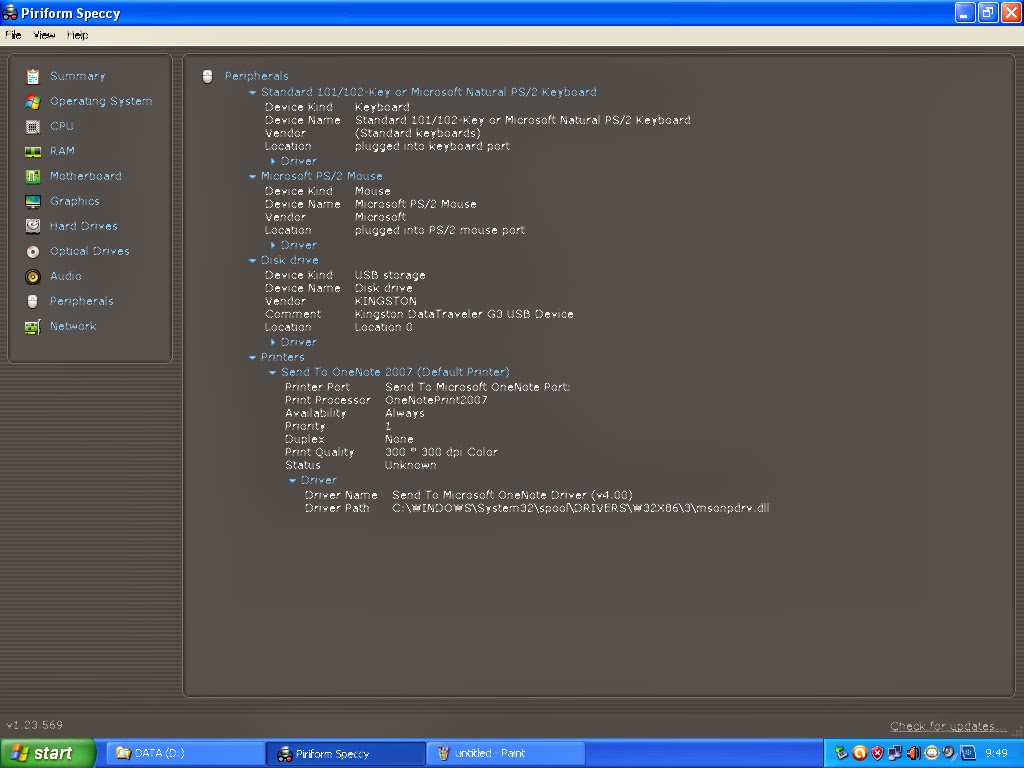The height and width of the screenshot is (768, 1024).
Task: Collapse the Driver node under OneNote printer
Action: (293, 481)
